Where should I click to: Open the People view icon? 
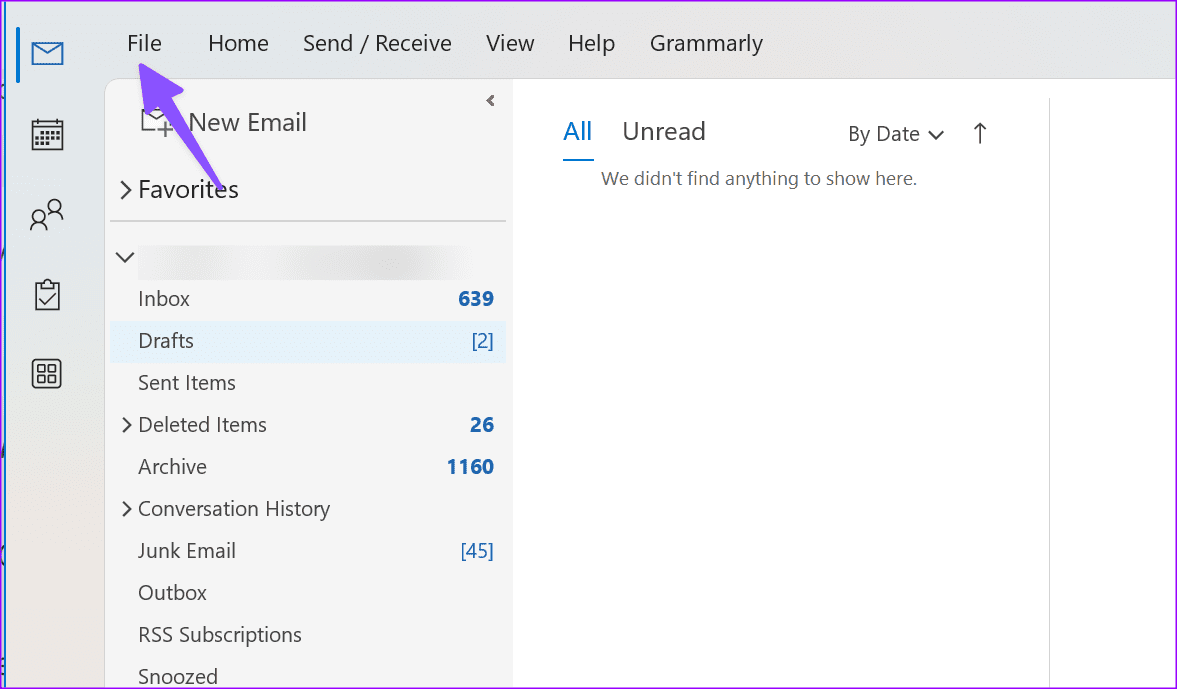[x=46, y=213]
